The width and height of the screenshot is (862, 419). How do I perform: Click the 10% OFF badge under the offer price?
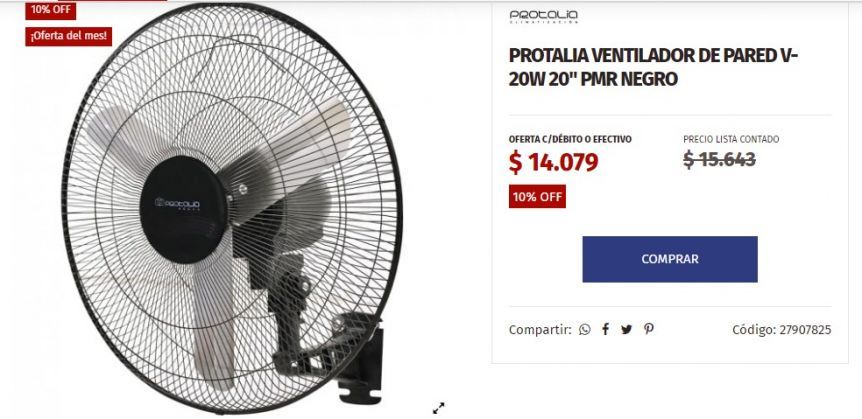[537, 197]
